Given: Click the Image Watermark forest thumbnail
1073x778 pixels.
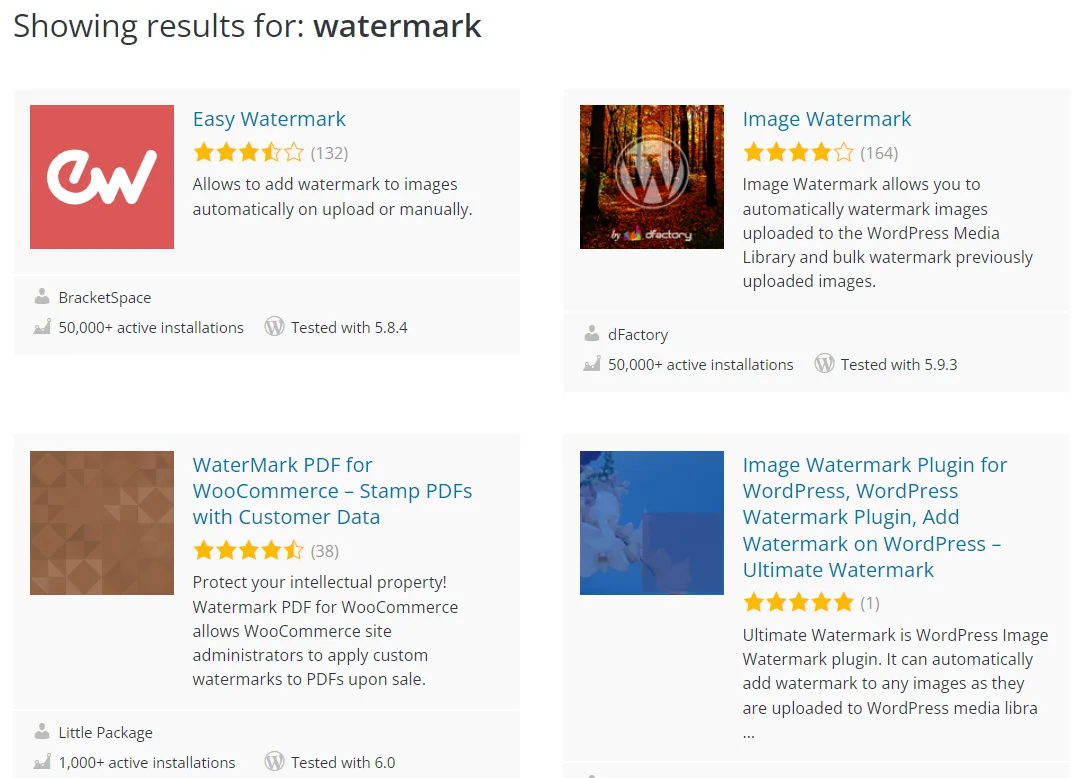Looking at the screenshot, I should coord(651,177).
